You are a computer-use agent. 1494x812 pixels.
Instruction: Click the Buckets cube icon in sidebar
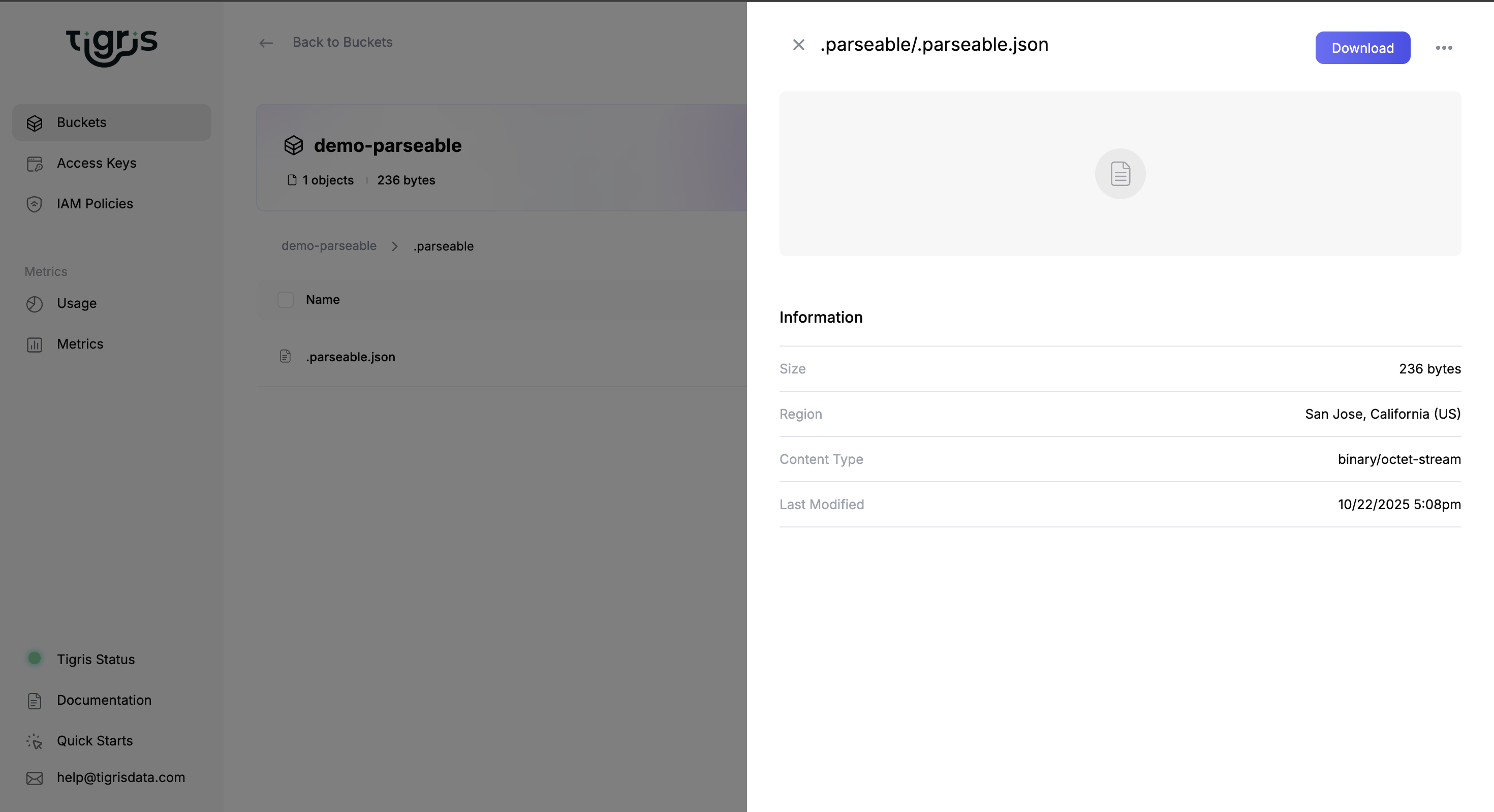[x=34, y=123]
